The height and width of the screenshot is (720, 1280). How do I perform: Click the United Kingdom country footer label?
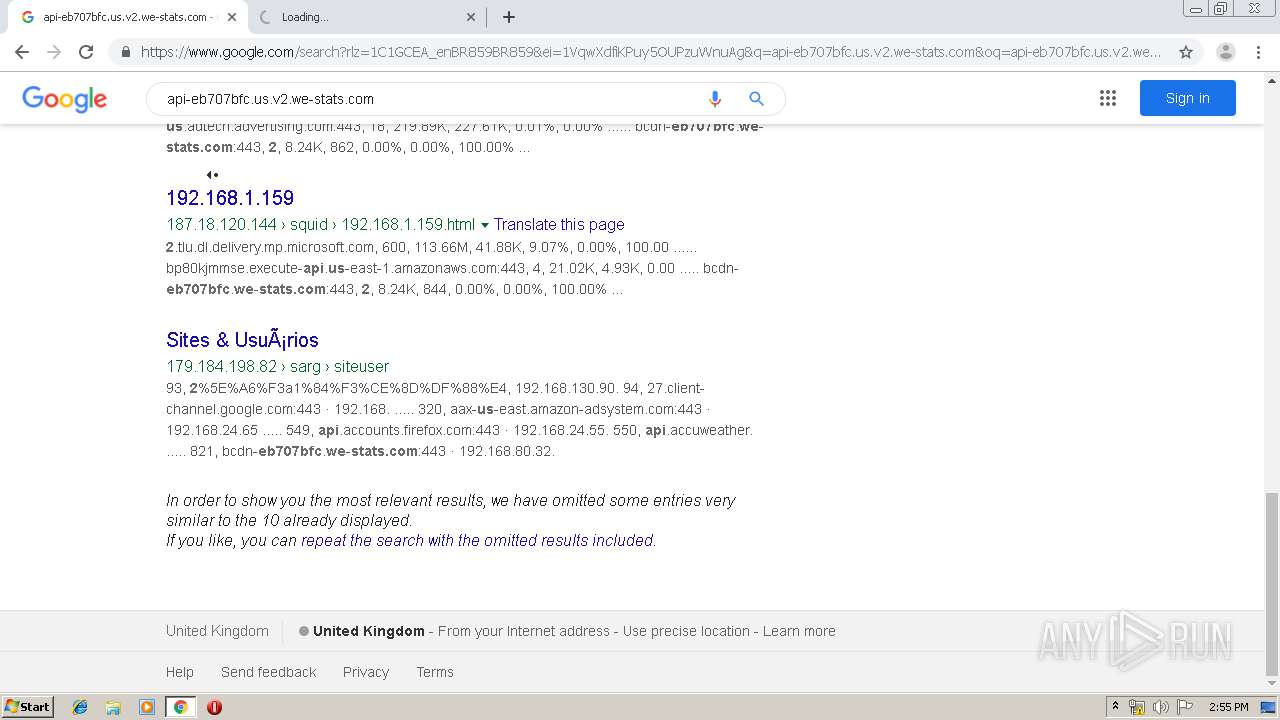pos(217,631)
